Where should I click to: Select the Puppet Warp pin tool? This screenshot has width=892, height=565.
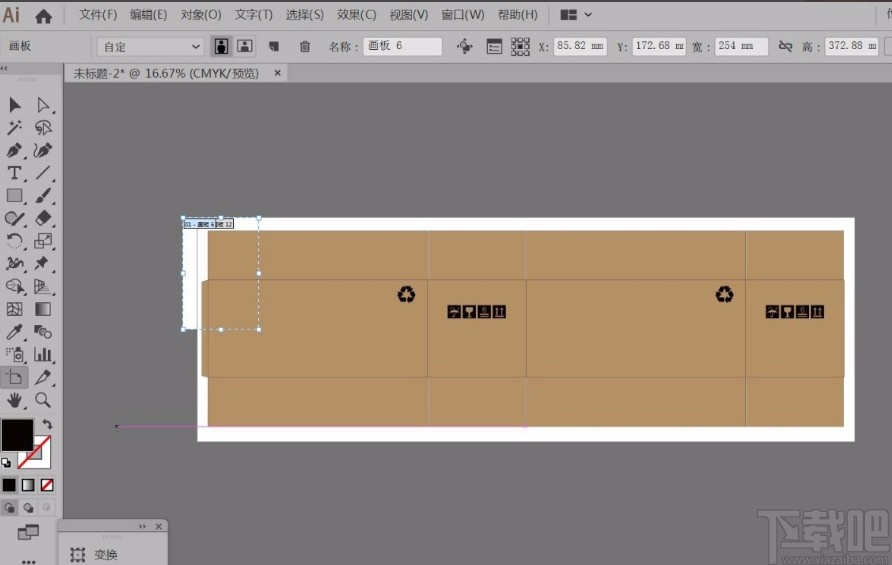click(43, 263)
